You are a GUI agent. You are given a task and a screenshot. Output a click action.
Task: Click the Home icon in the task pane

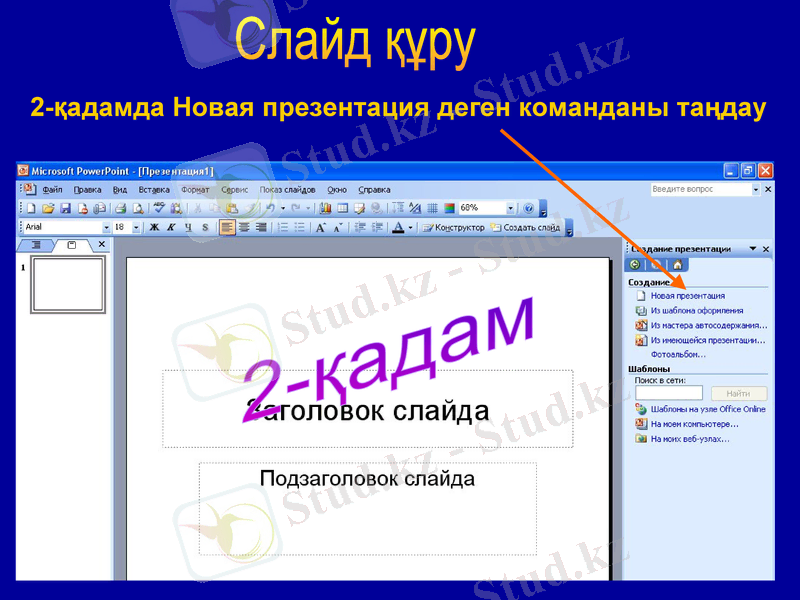point(677,265)
